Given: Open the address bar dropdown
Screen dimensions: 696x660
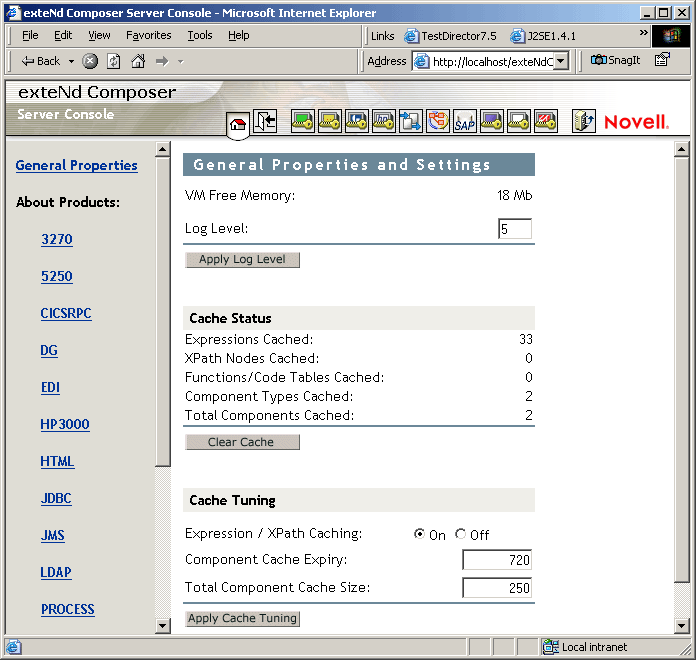Looking at the screenshot, I should point(562,61).
